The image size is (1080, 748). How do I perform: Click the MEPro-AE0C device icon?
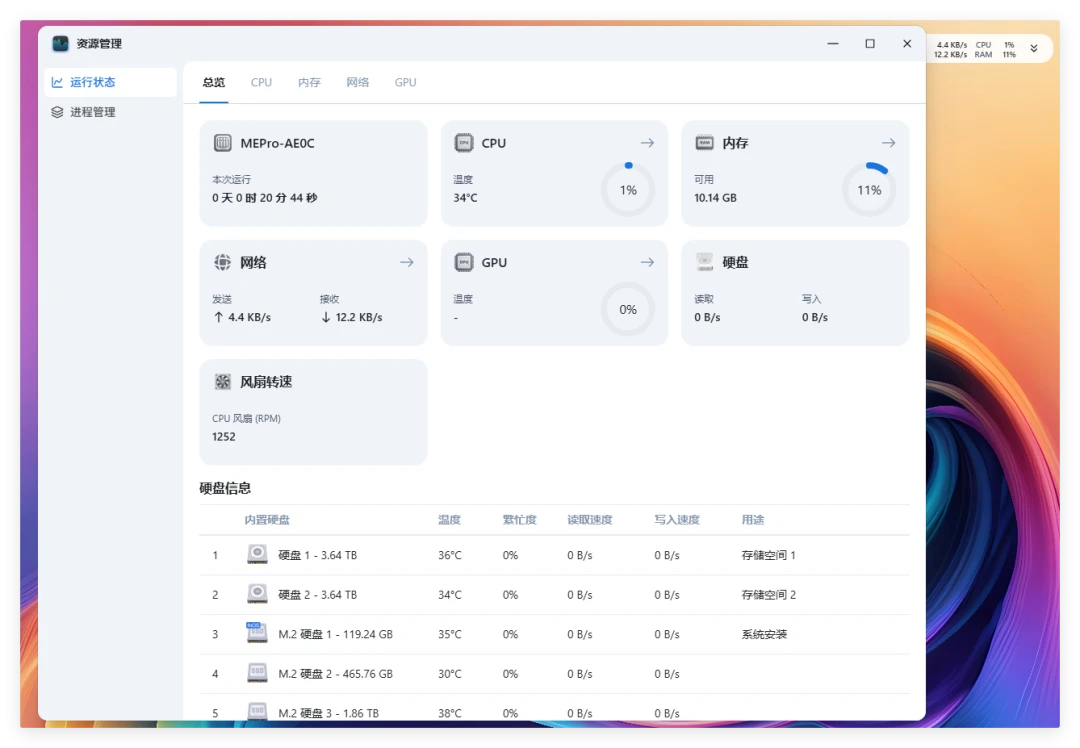click(222, 143)
